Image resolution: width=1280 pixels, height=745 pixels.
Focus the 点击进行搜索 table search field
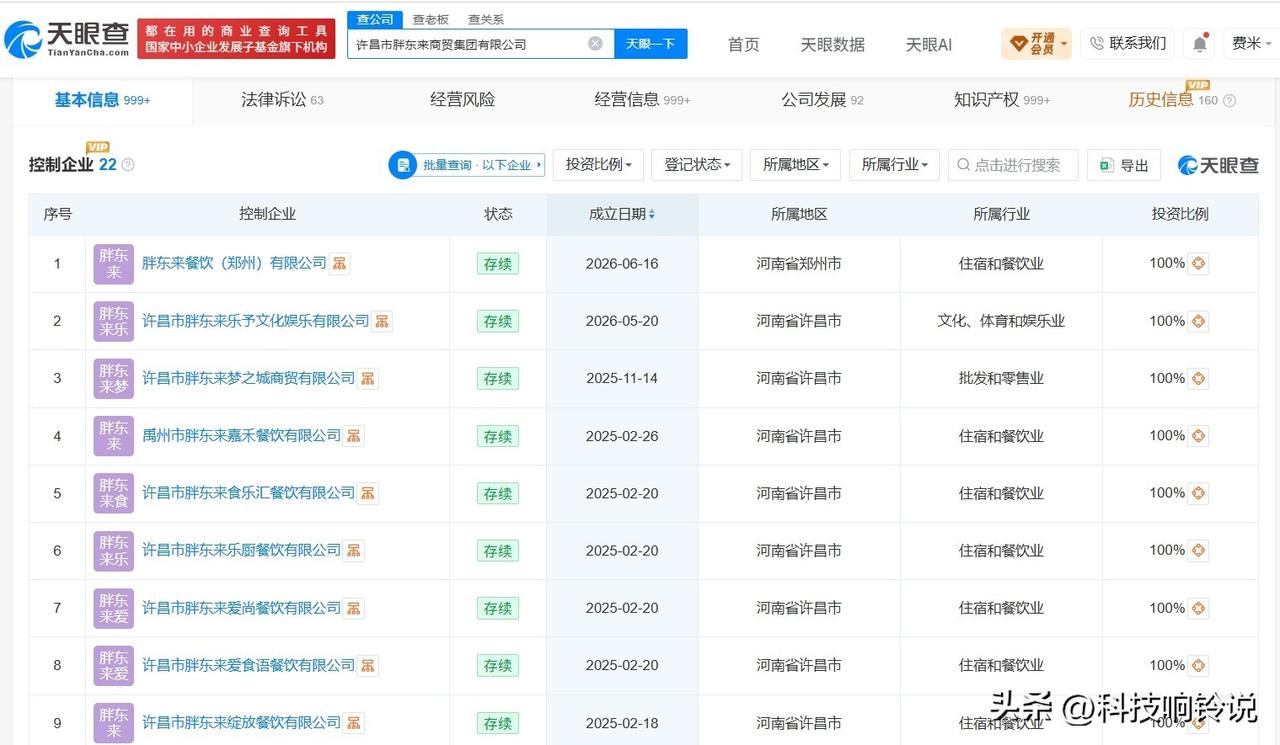pyautogui.click(x=1013, y=165)
